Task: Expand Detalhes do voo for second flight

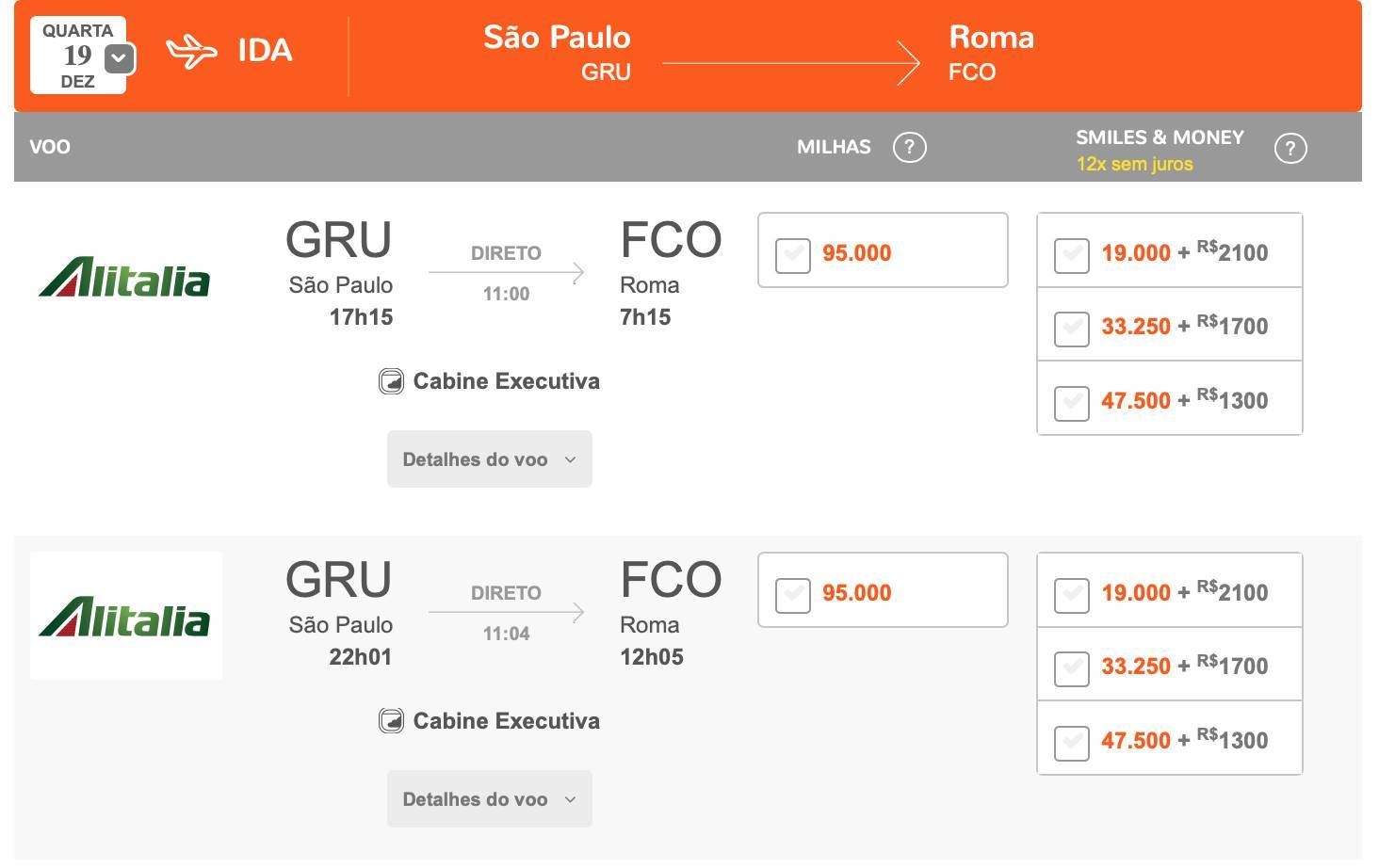Action: click(489, 799)
